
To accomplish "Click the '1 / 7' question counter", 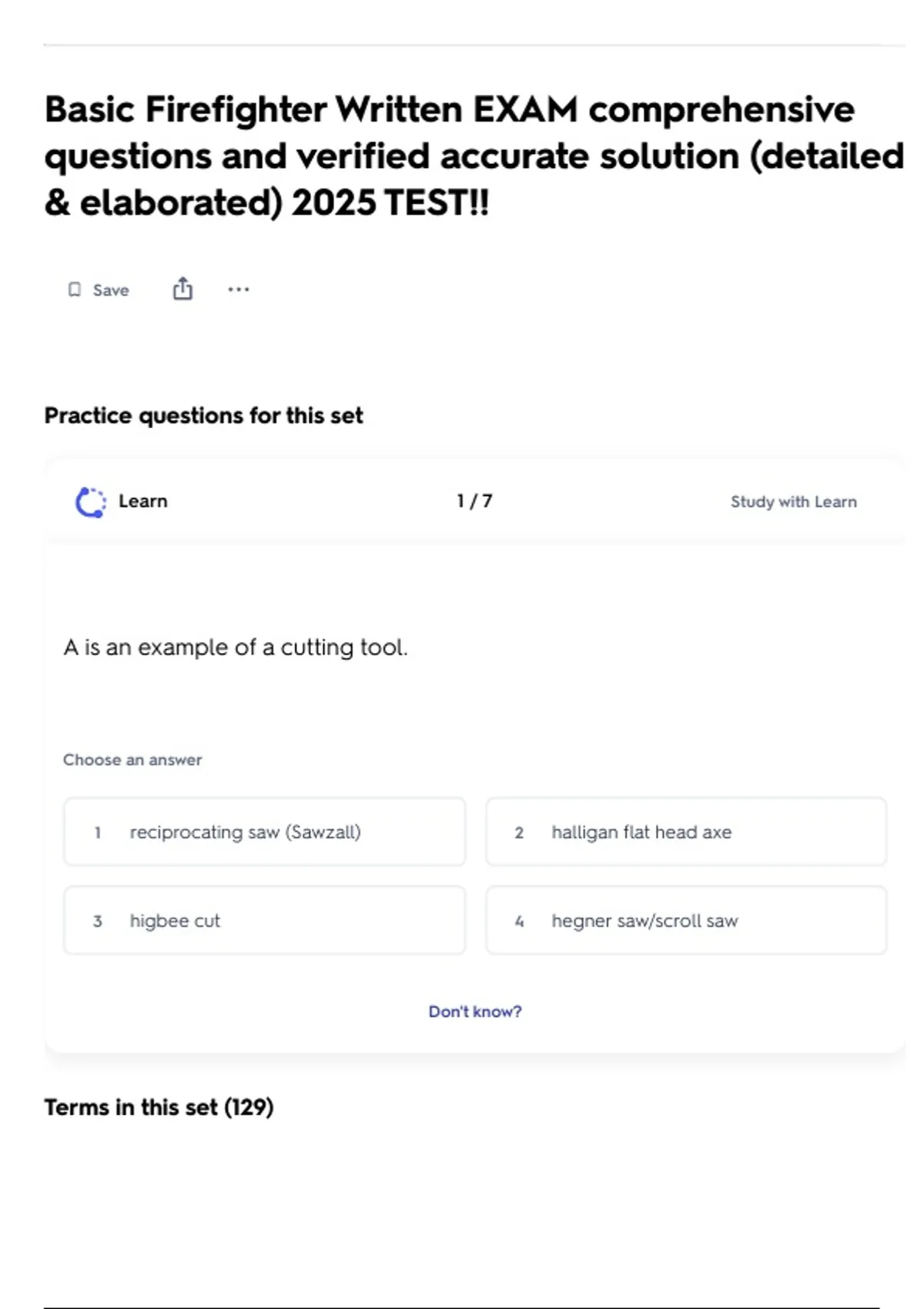I will [x=474, y=501].
